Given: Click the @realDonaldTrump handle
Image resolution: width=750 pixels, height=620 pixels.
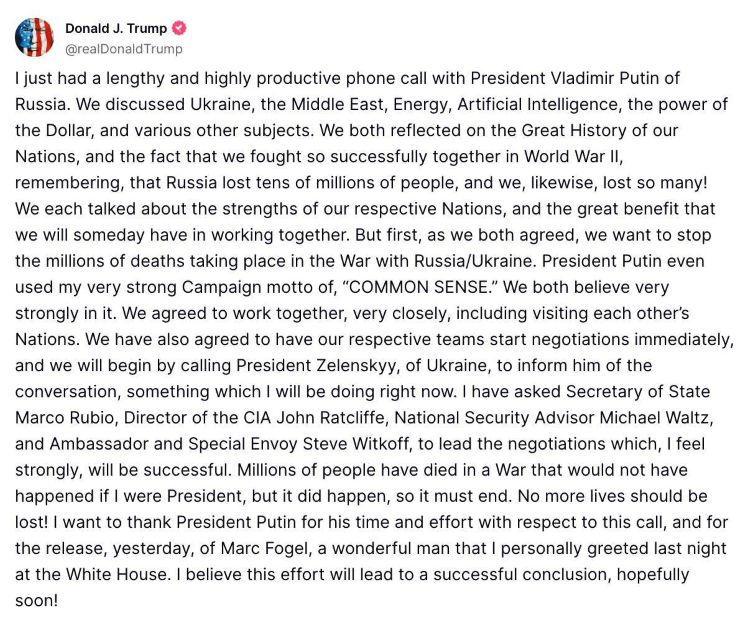Looking at the screenshot, I should (x=123, y=49).
